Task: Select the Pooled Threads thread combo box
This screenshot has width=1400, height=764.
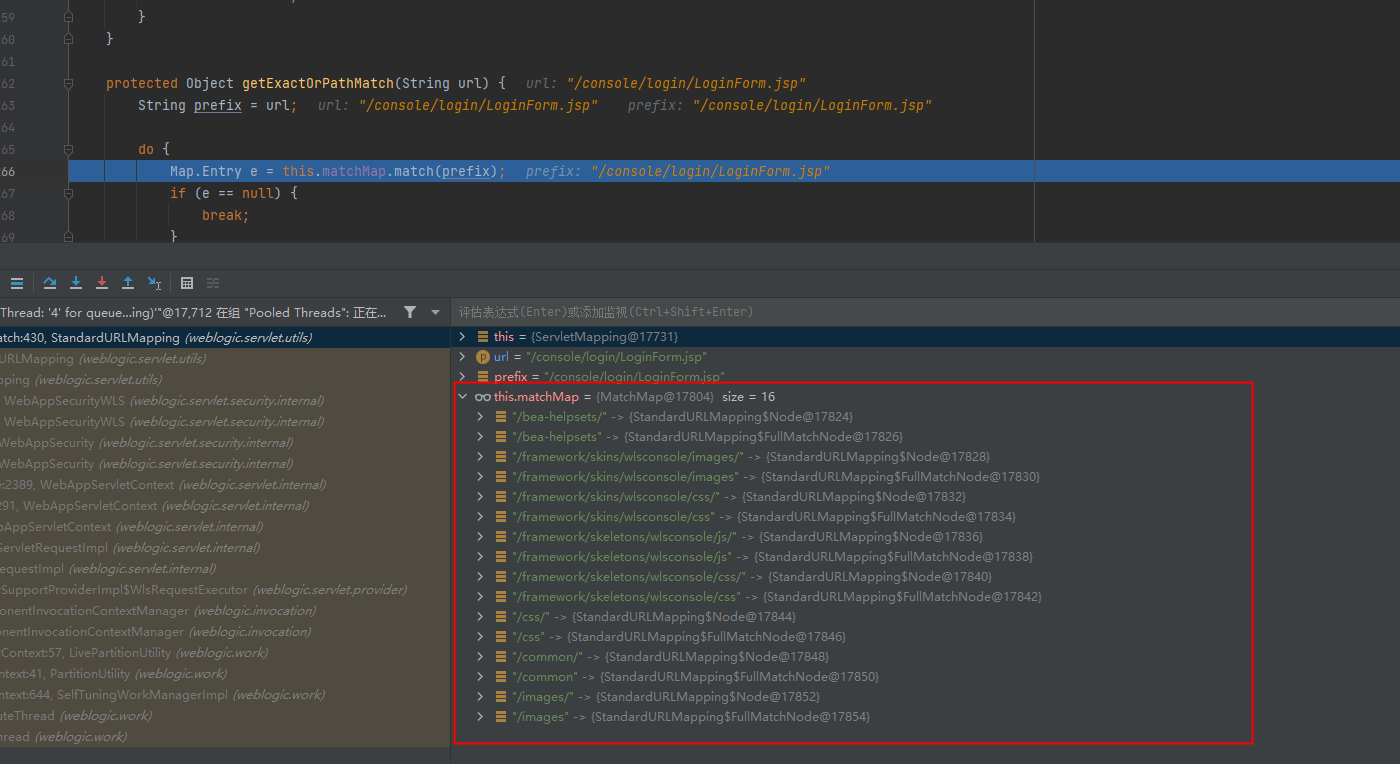Action: (193, 312)
